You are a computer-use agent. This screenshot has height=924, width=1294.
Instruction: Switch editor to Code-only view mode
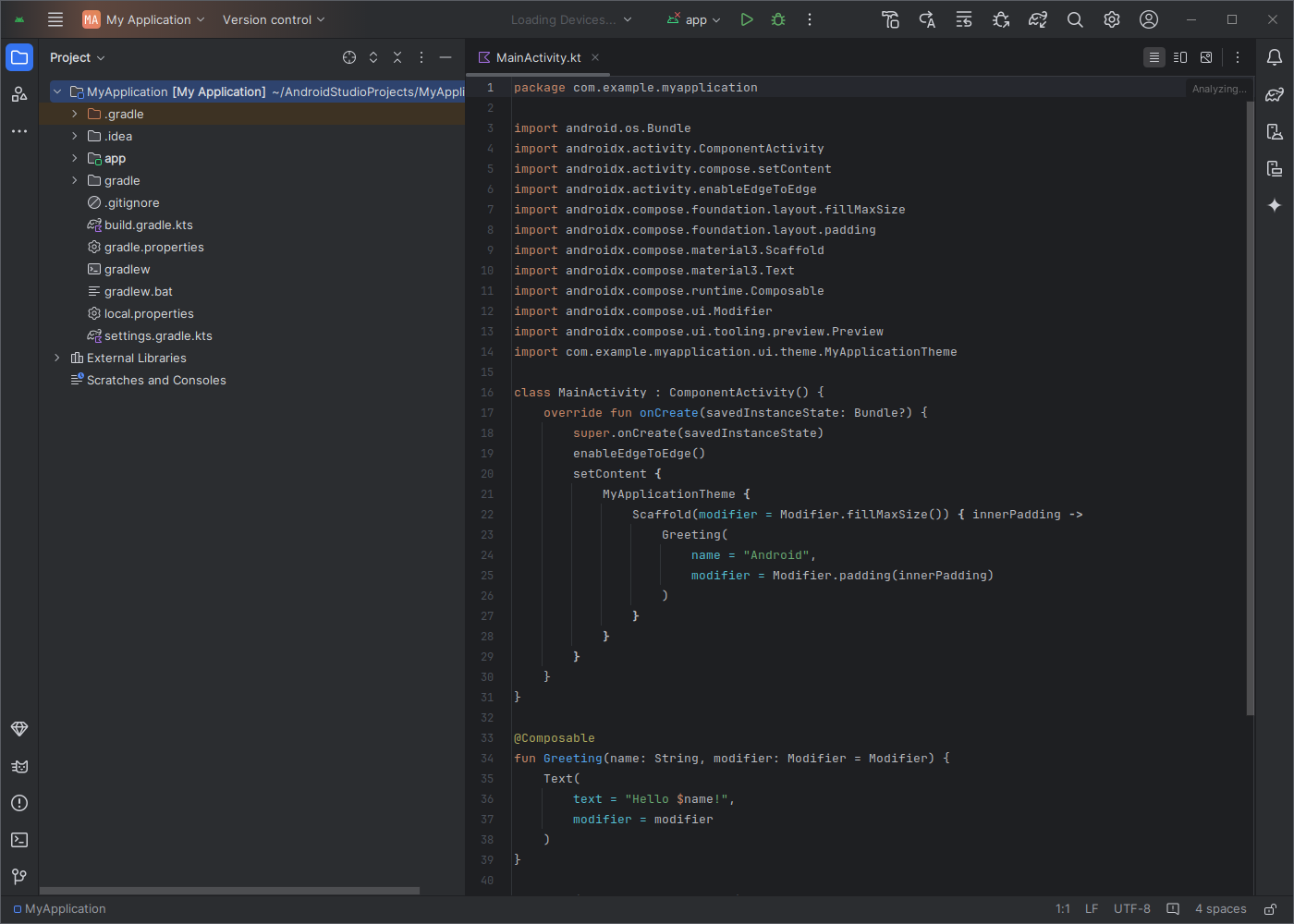[1154, 57]
